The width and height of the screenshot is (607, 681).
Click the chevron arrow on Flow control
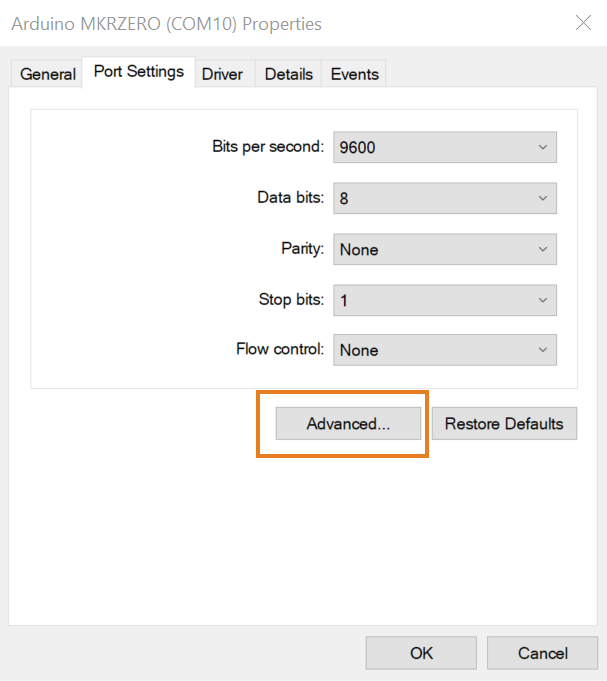coord(543,350)
